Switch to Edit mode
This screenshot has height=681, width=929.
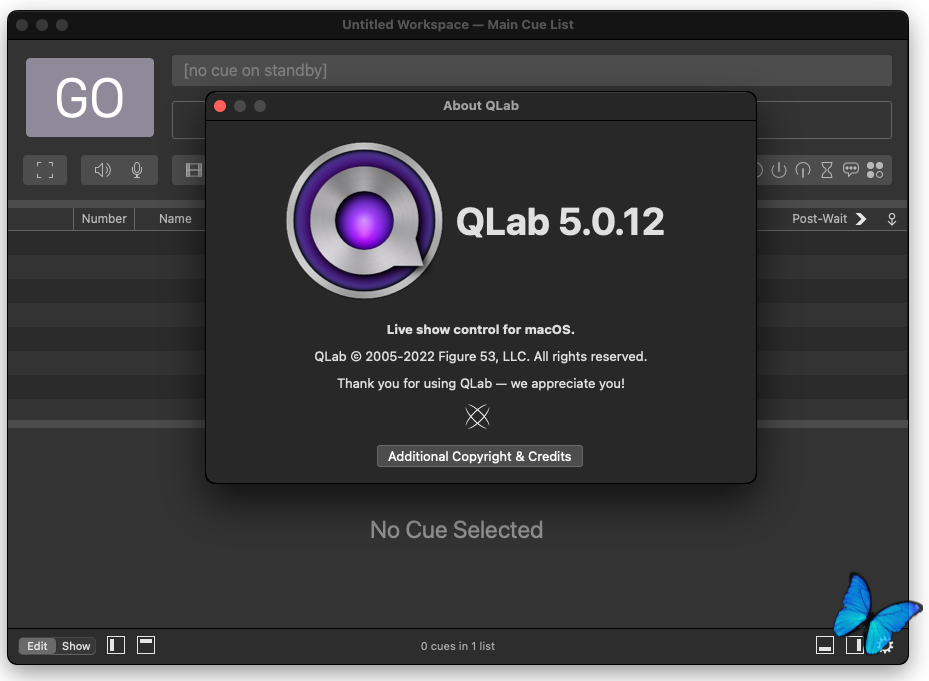pyautogui.click(x=37, y=646)
